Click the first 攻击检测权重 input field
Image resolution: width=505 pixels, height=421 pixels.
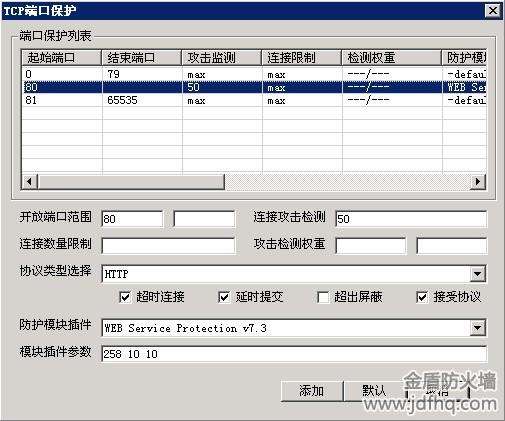pyautogui.click(x=371, y=246)
